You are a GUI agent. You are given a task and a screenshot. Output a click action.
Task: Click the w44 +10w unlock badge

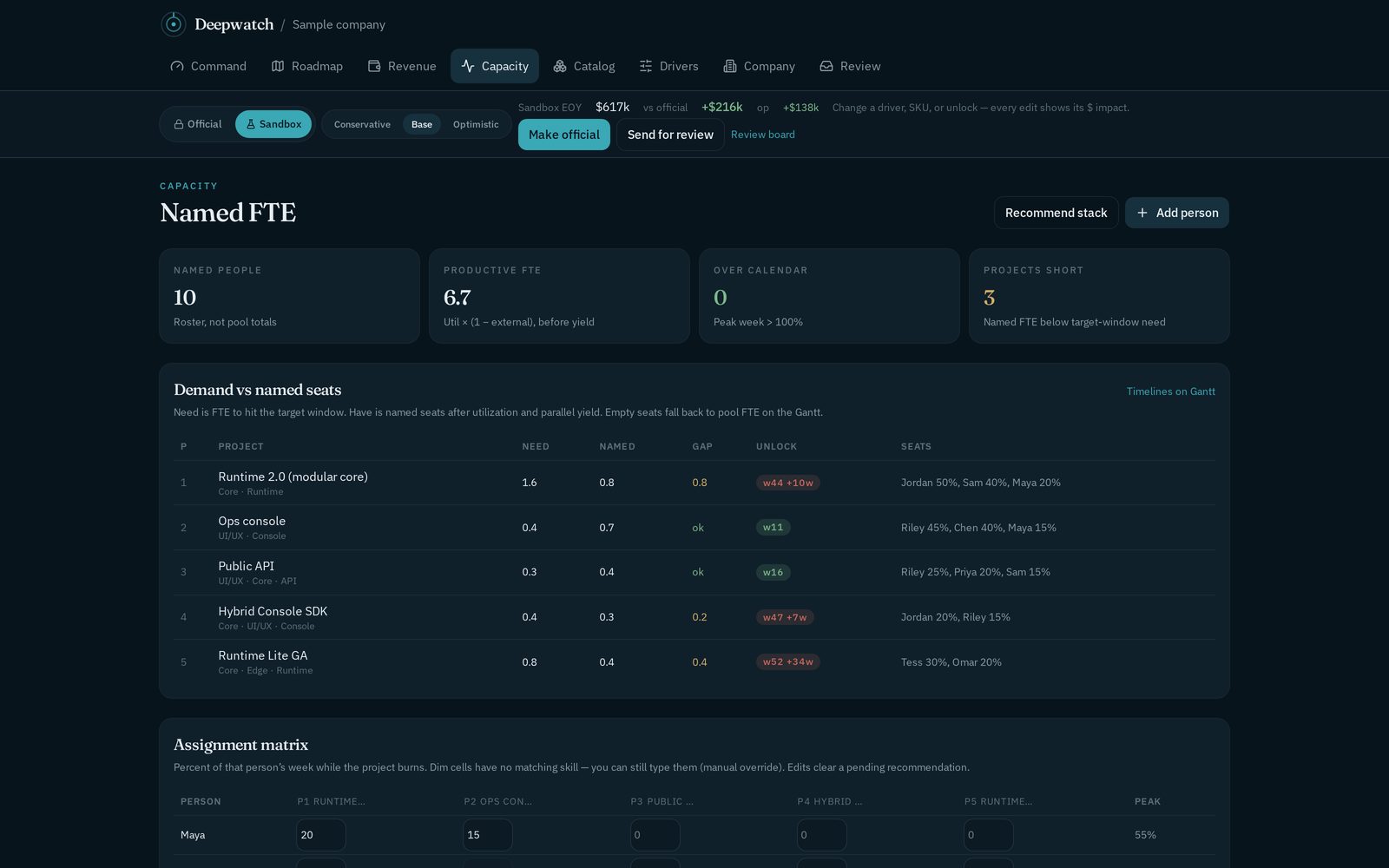[x=788, y=483]
